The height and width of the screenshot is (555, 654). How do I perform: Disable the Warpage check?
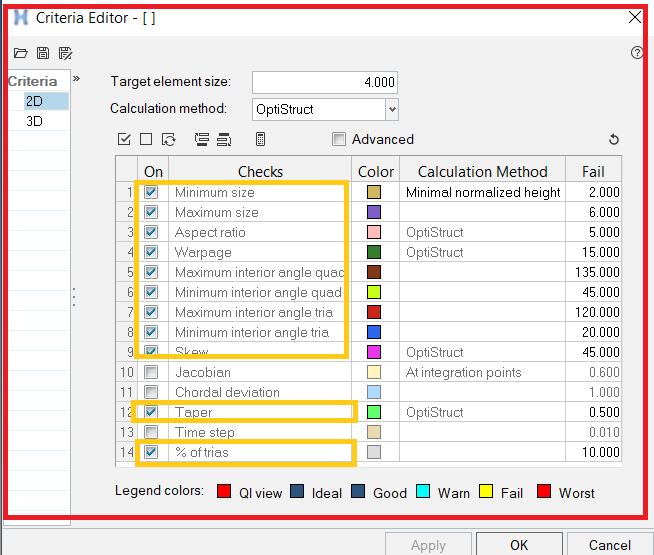[x=151, y=252]
